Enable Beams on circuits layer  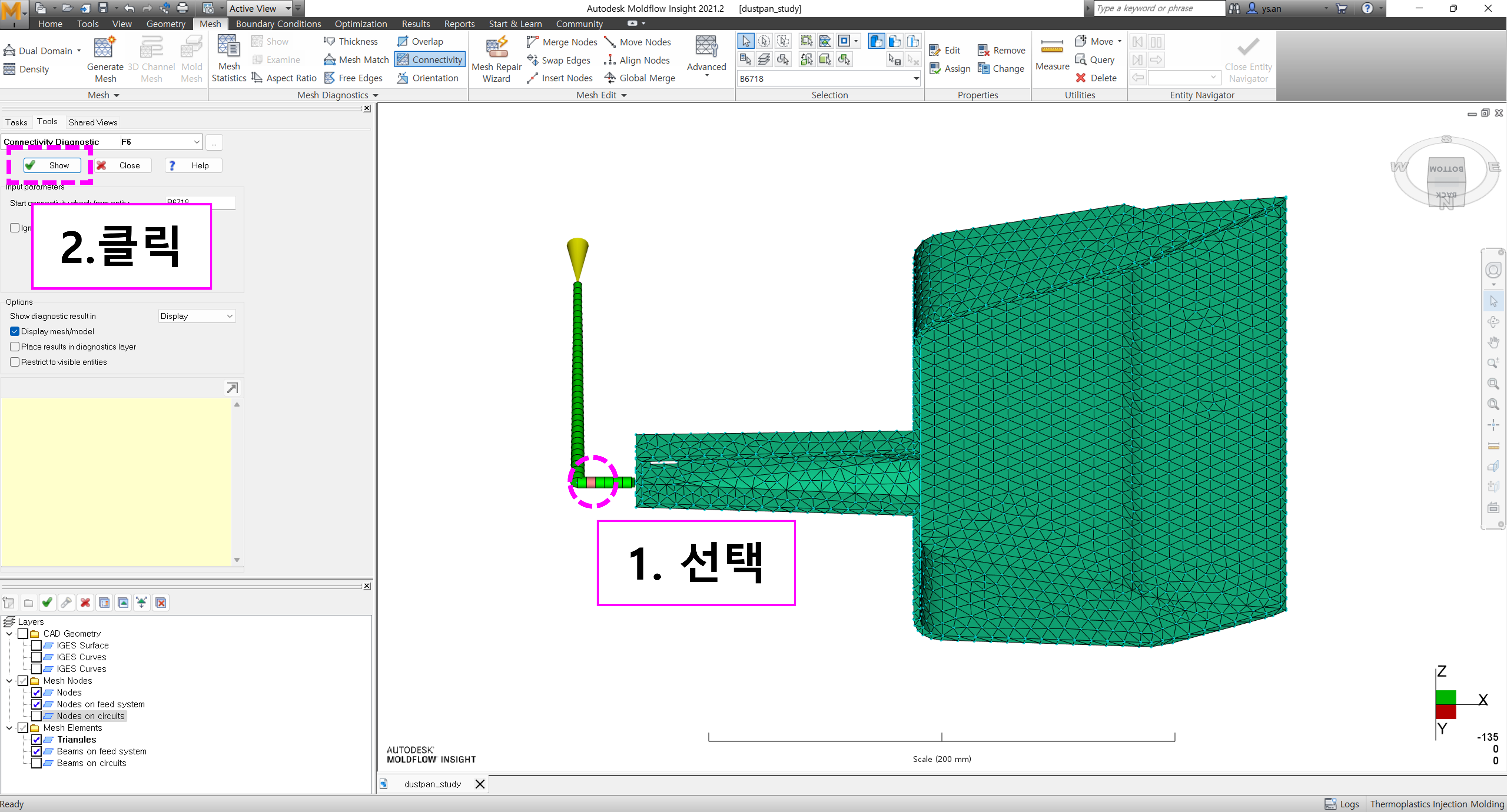click(x=36, y=763)
